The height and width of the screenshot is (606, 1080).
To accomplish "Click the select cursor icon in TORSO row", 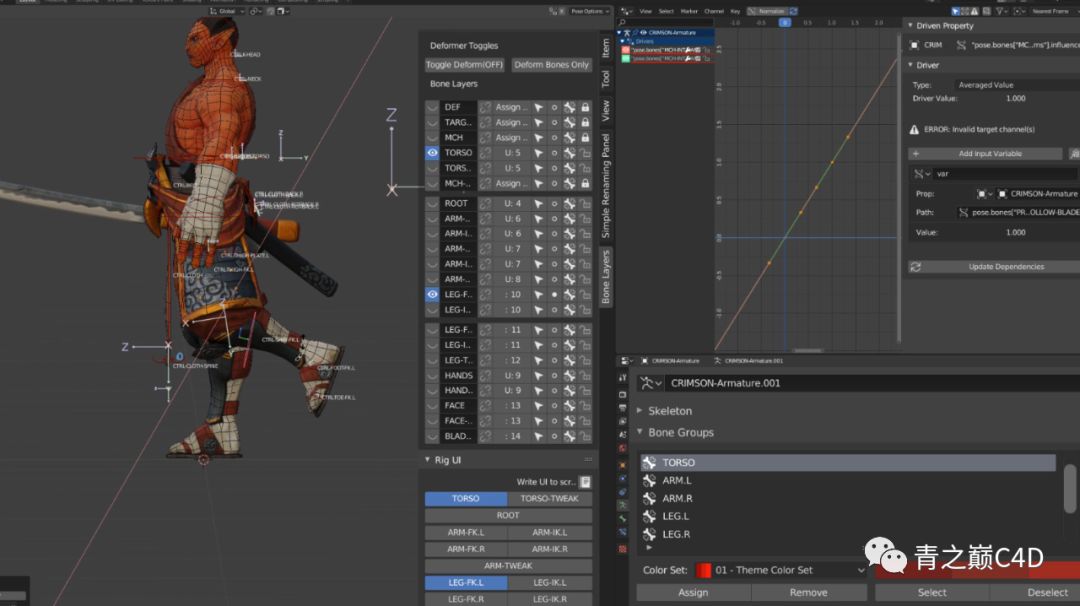I will click(x=539, y=153).
